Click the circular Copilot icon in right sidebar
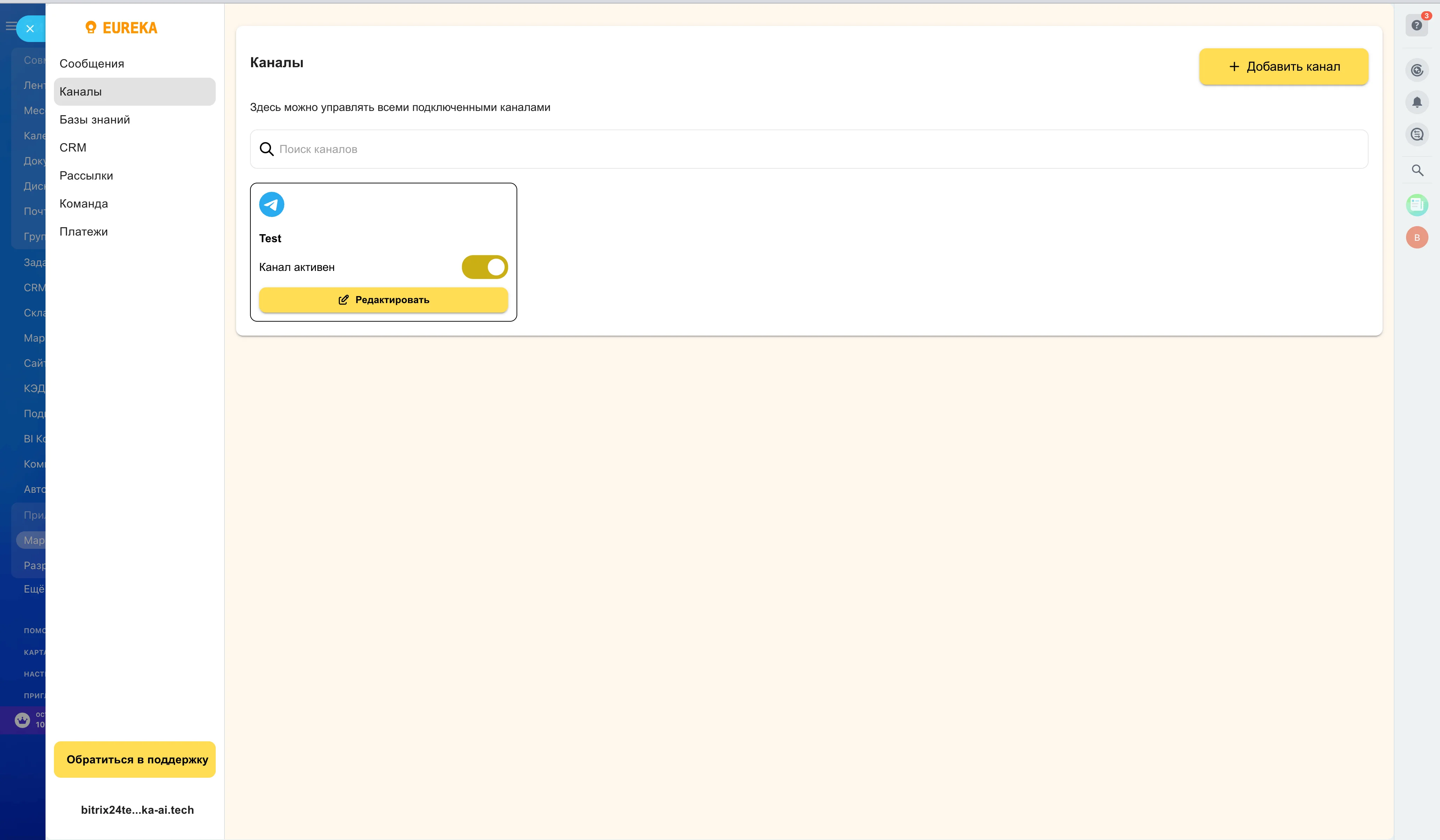Image resolution: width=1440 pixels, height=840 pixels. [1417, 70]
